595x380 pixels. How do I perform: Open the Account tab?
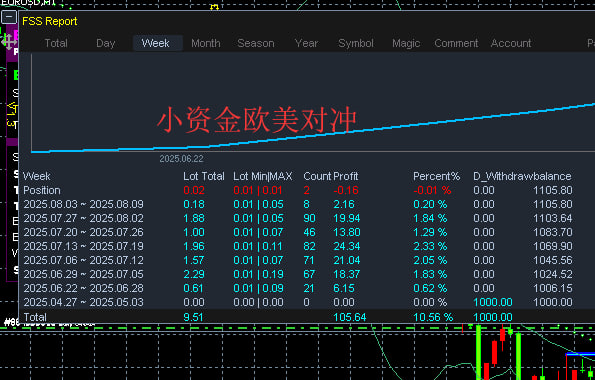511,43
